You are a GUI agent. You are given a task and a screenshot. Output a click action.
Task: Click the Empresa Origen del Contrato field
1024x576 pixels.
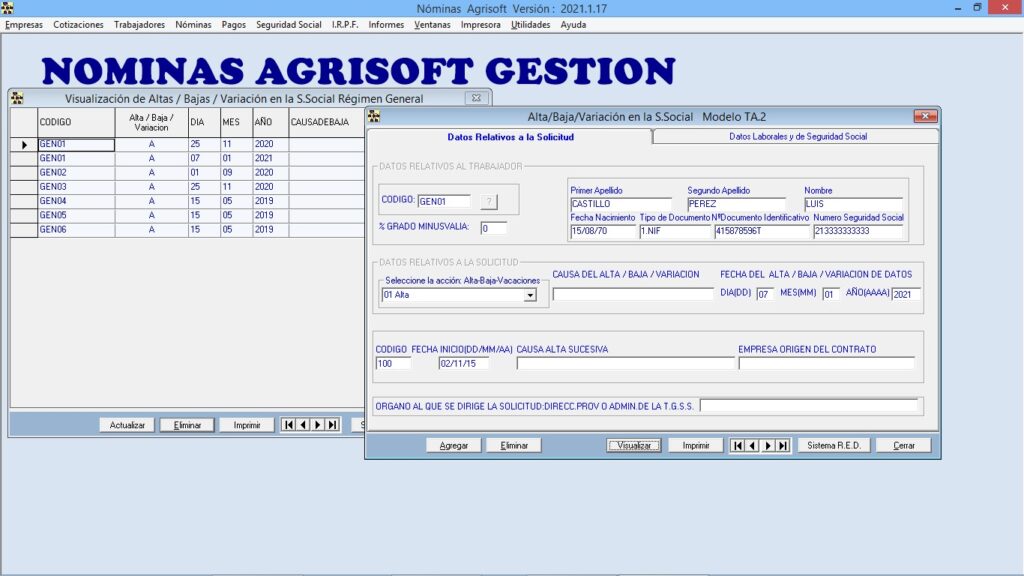[826, 364]
